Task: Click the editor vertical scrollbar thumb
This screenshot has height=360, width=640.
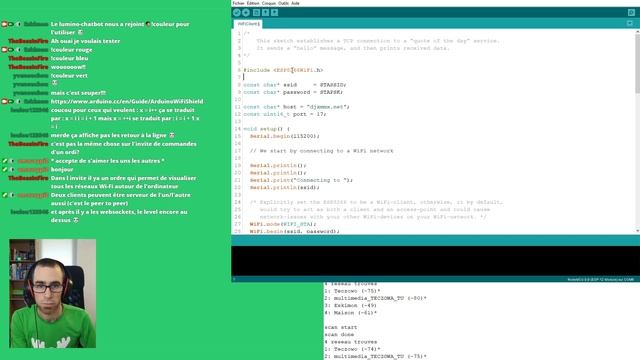Action: tap(637, 64)
